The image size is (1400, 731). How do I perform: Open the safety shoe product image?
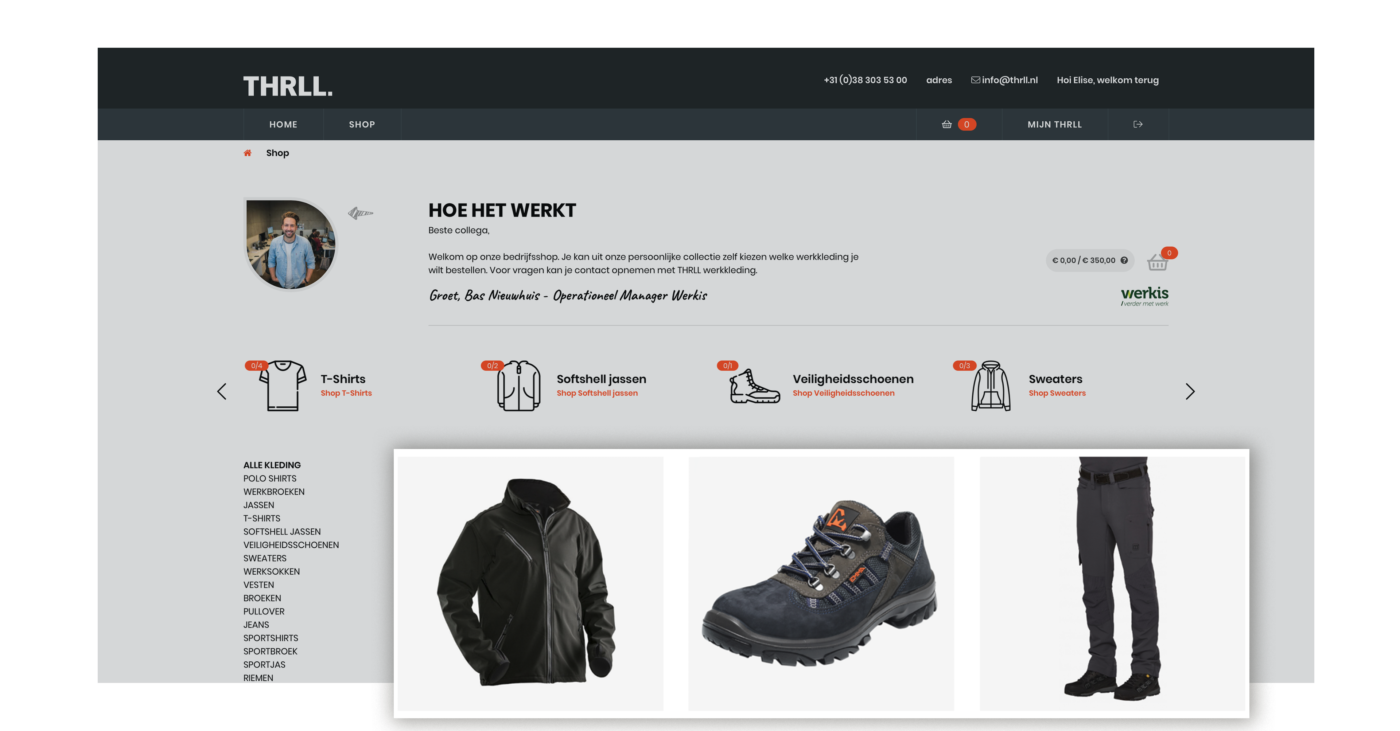point(821,584)
